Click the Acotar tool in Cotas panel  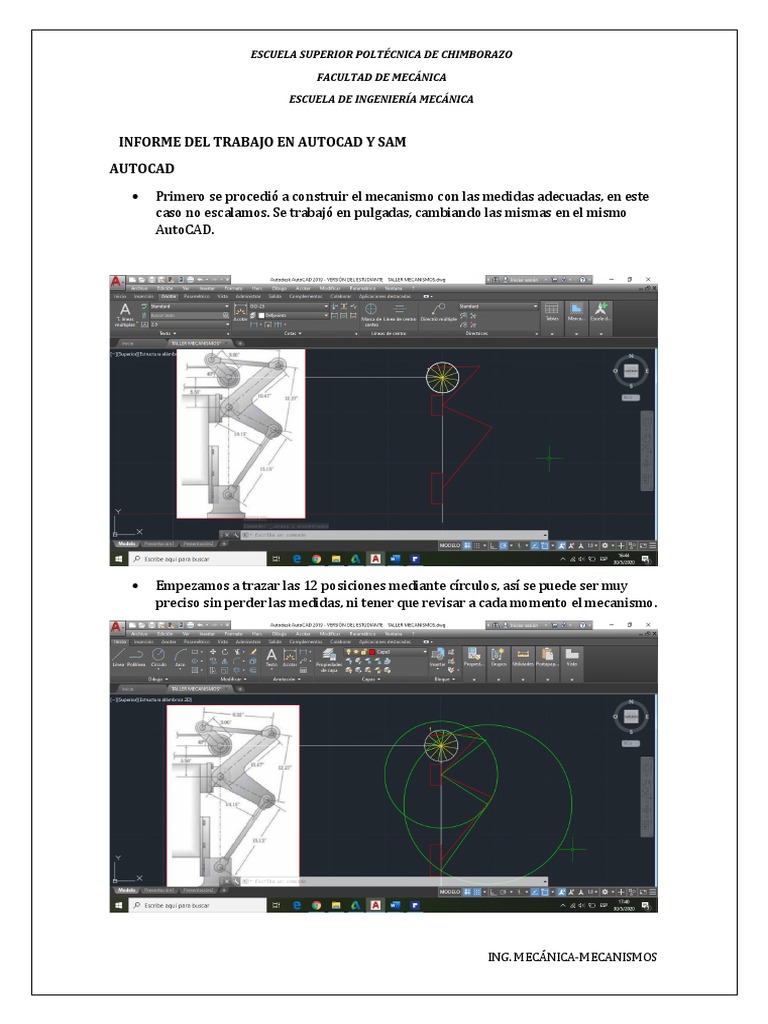[x=240, y=312]
